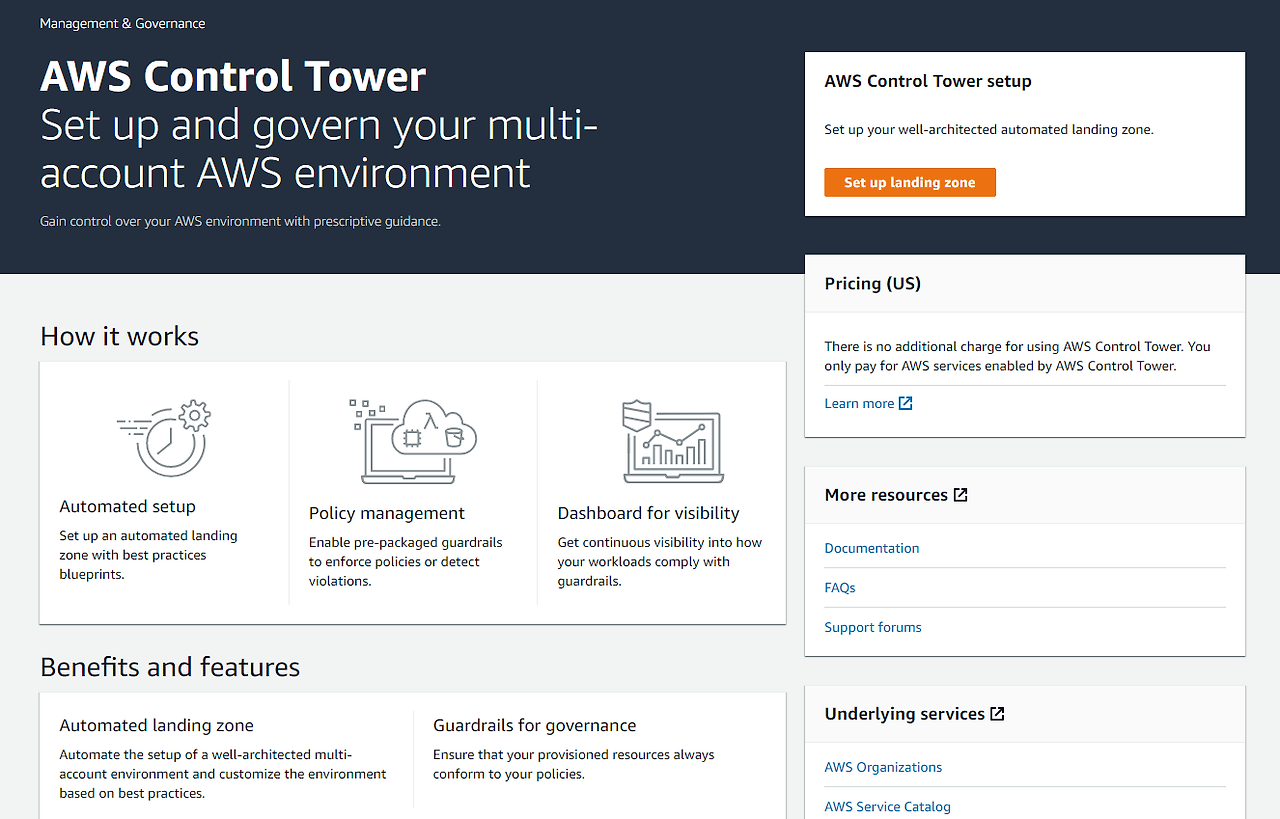The width and height of the screenshot is (1280, 819).
Task: Click the More resources heading text
Action: click(x=886, y=495)
